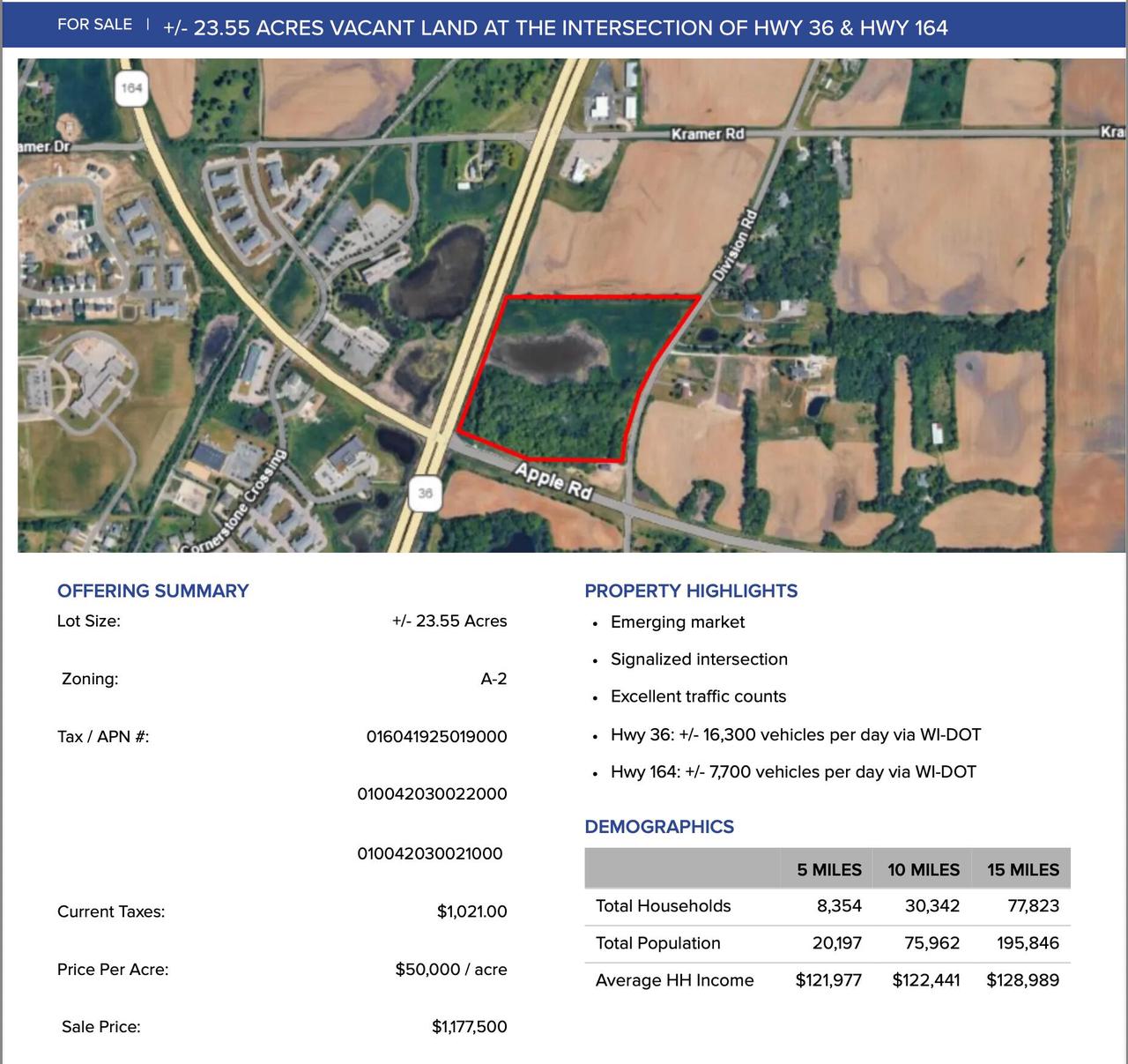The height and width of the screenshot is (1064, 1128).
Task: Click population value 75,962 for 10 miles
Action: tap(932, 943)
